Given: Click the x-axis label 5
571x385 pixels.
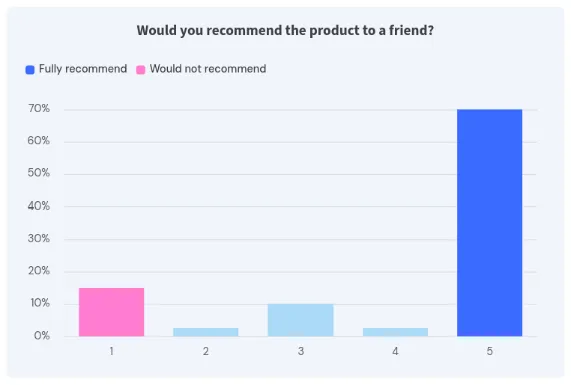Looking at the screenshot, I should 490,351.
